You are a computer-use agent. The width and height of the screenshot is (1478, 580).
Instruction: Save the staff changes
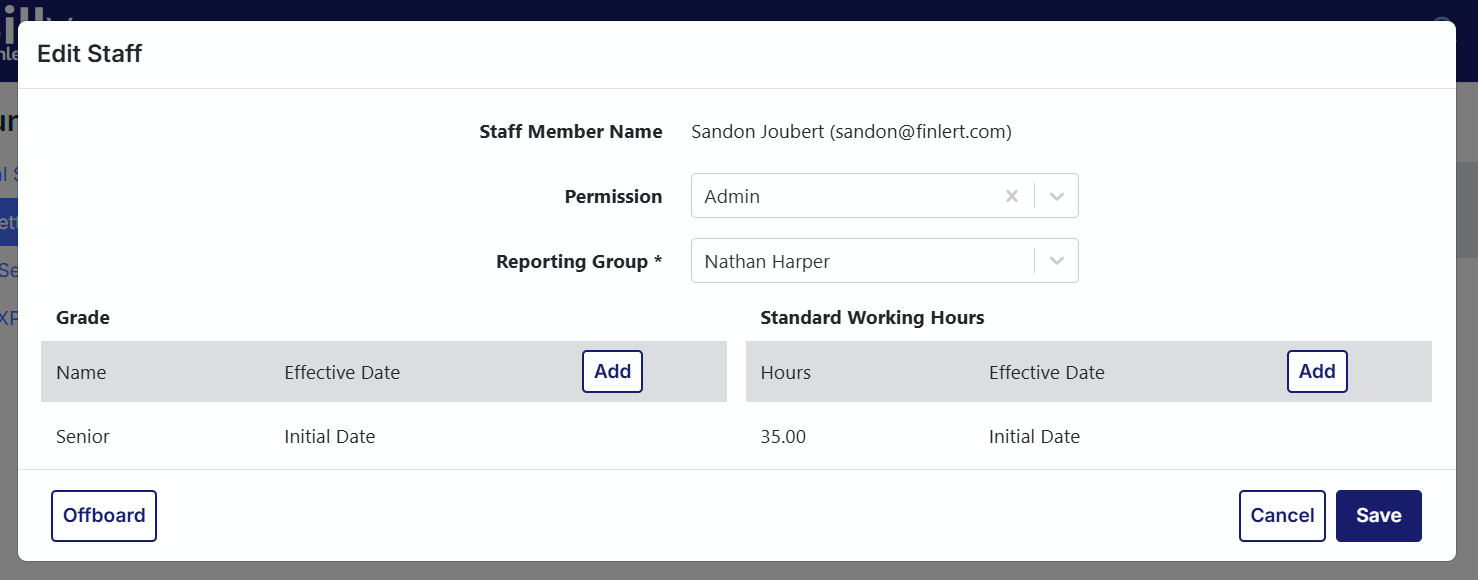[1378, 516]
